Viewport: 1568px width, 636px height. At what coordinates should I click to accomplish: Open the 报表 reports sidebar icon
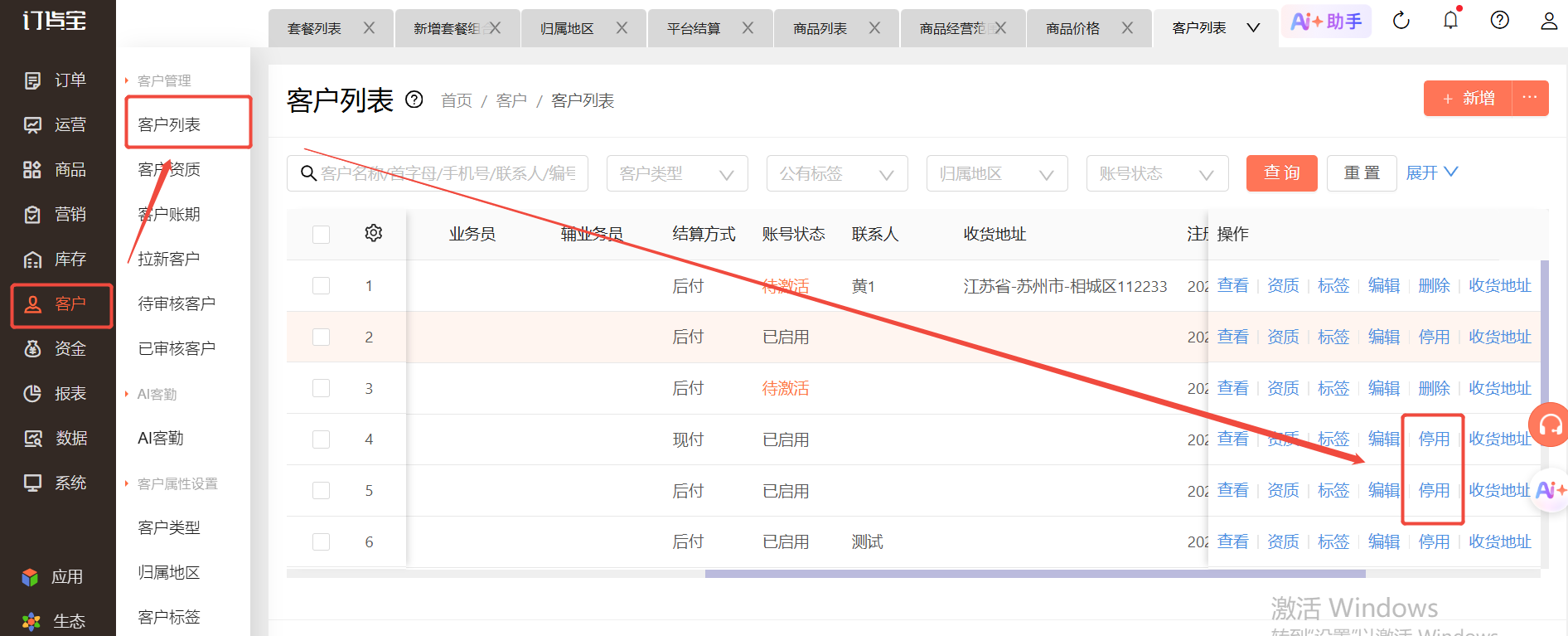pos(32,394)
